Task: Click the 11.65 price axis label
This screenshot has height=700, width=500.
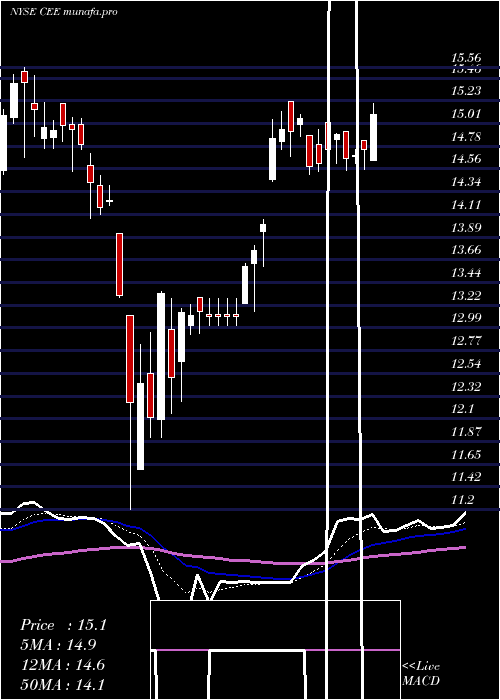Action: coord(466,455)
